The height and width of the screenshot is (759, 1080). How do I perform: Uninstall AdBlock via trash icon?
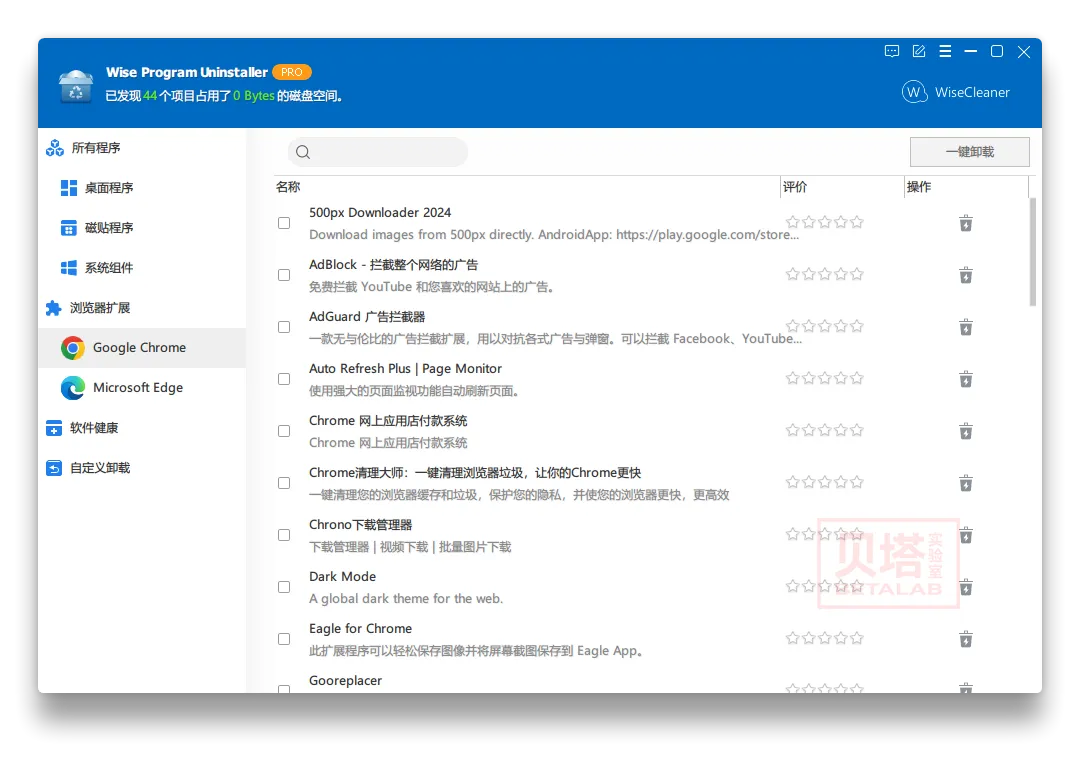coord(966,275)
